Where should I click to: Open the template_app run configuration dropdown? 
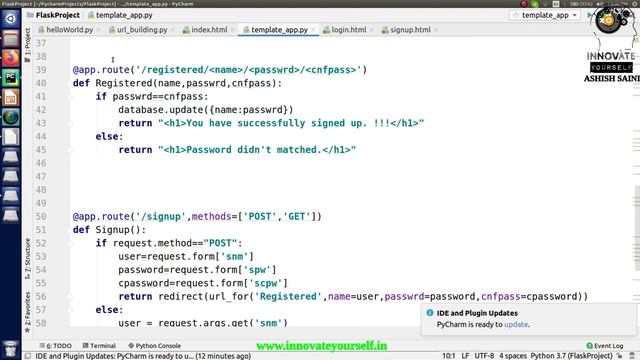point(544,15)
